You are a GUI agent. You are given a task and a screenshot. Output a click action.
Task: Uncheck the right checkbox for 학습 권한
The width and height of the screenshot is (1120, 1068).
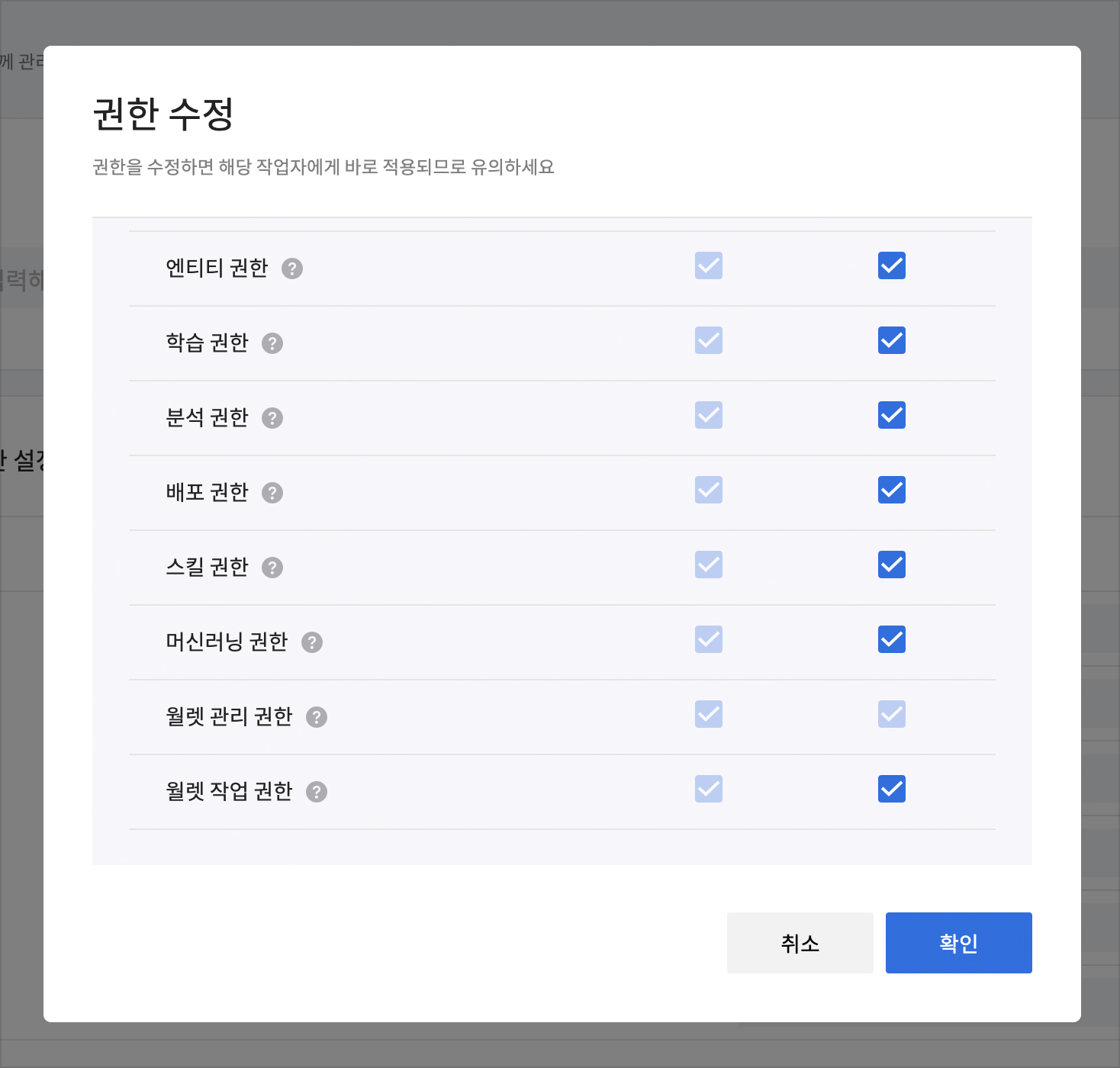891,340
